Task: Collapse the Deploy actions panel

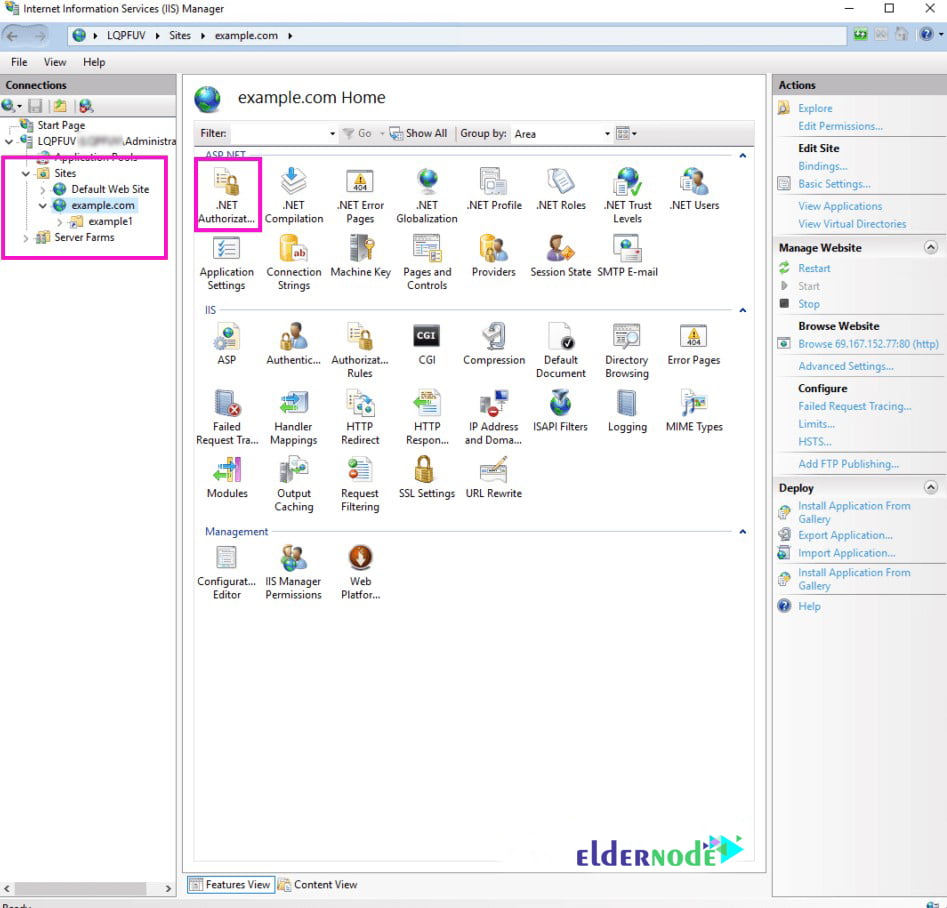Action: click(931, 488)
